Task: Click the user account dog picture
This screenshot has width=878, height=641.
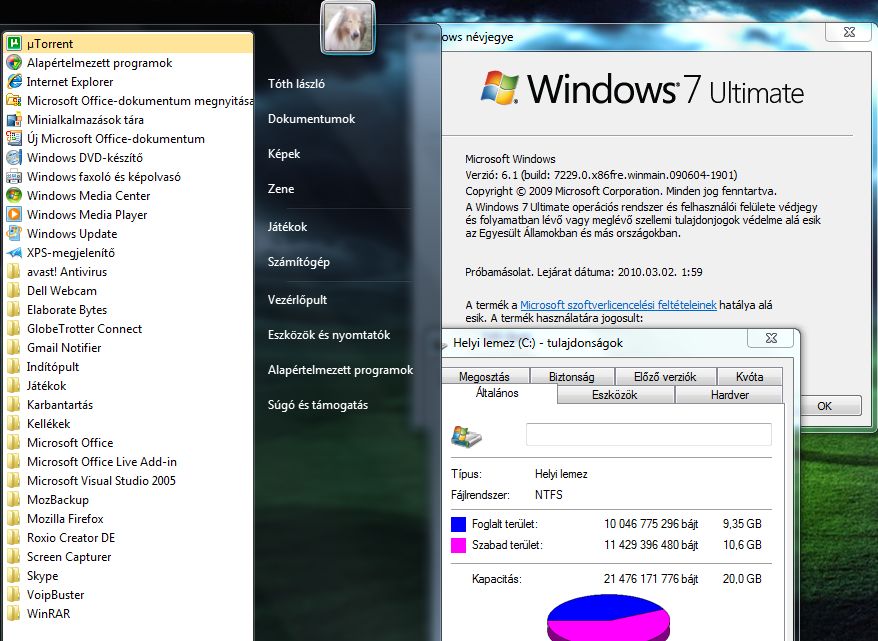Action: 348,26
